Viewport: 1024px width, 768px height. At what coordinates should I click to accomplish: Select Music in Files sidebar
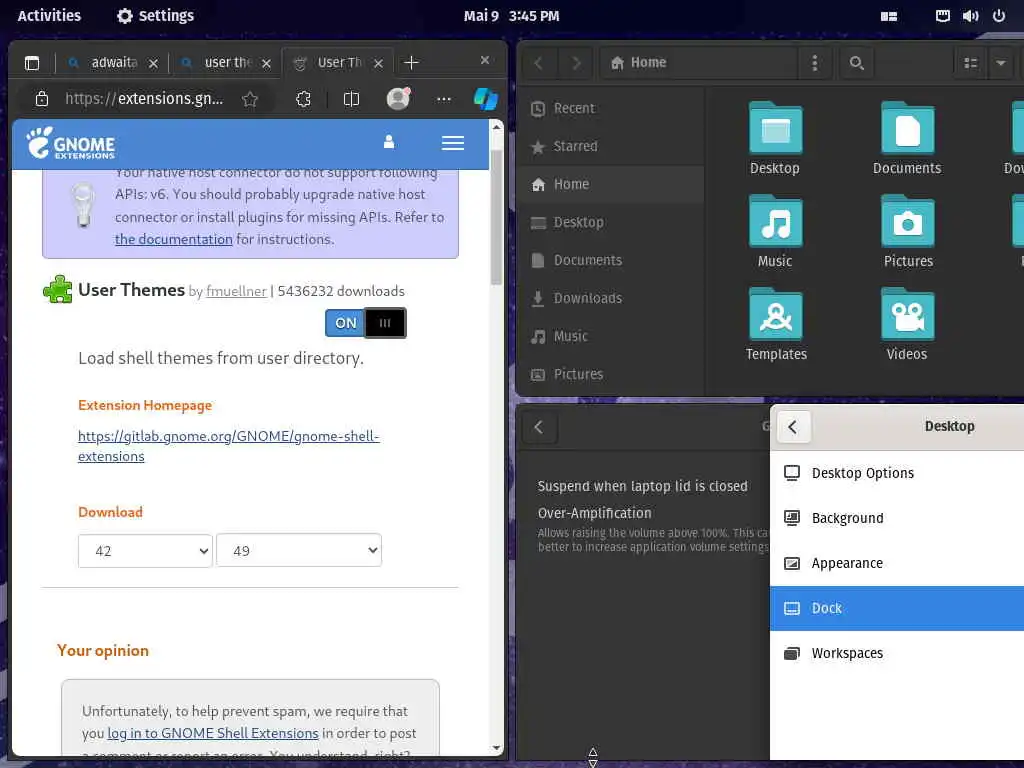point(610,336)
